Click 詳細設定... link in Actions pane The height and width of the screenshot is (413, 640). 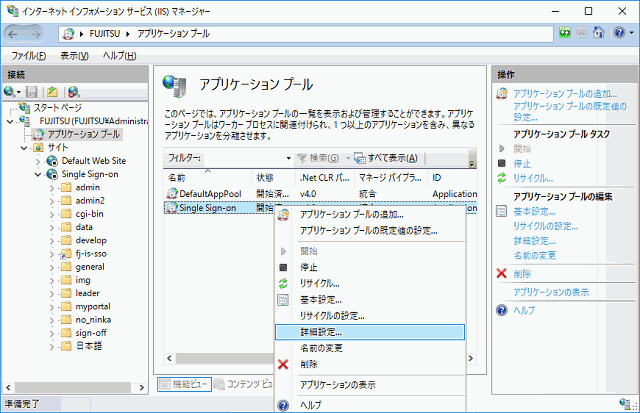[x=534, y=241]
